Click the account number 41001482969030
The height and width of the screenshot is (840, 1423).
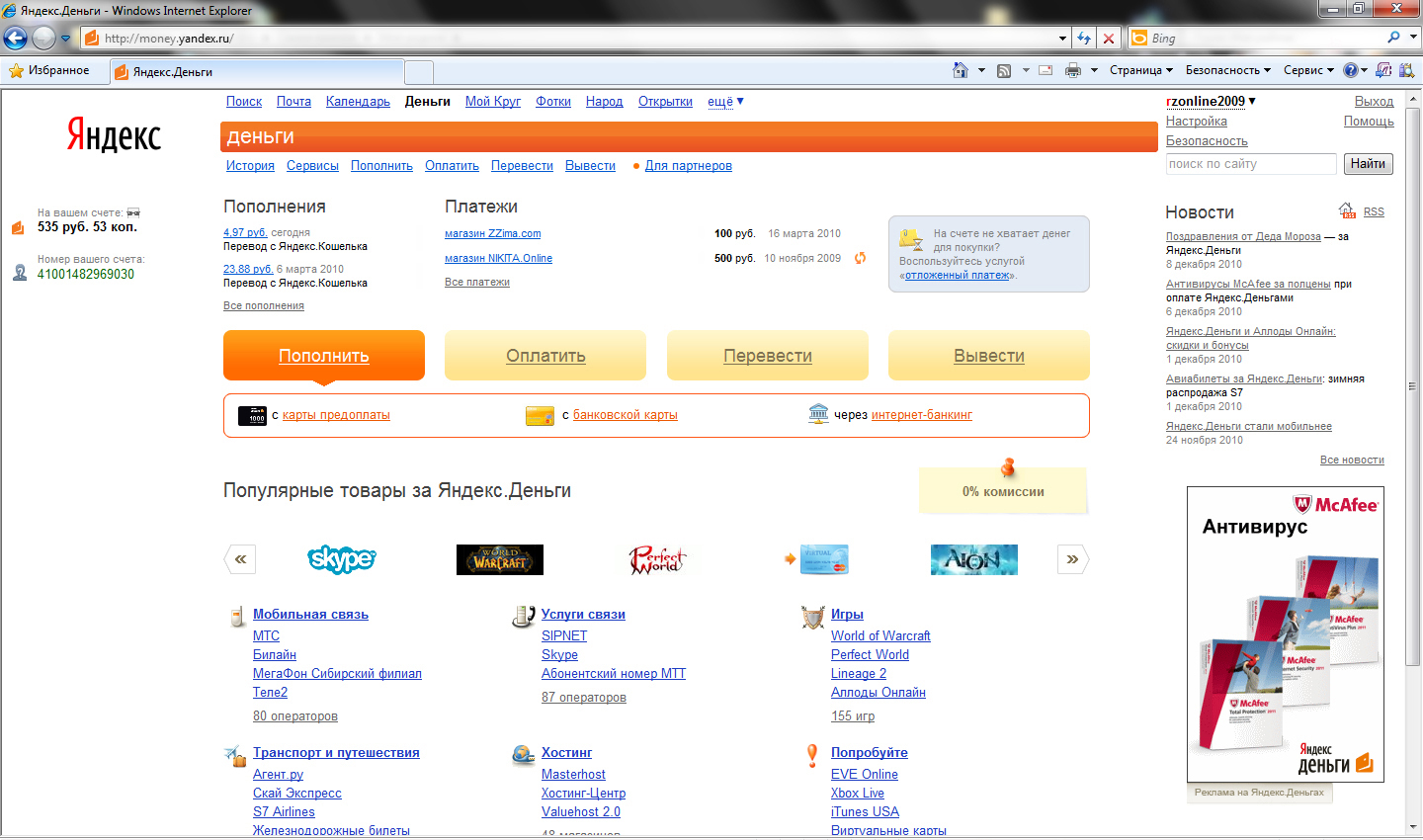[x=86, y=275]
